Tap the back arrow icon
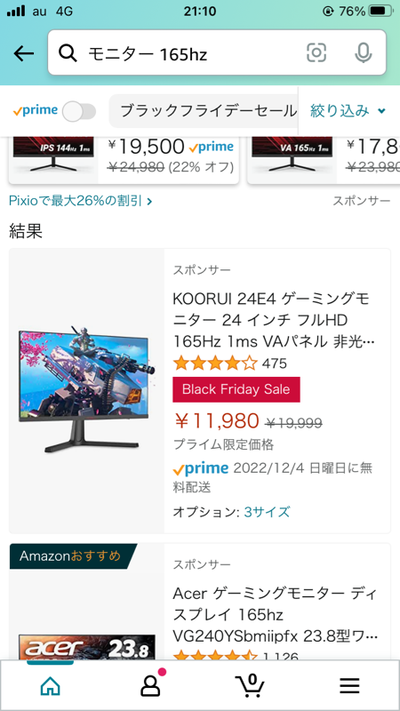The width and height of the screenshot is (400, 711). (x=24, y=54)
